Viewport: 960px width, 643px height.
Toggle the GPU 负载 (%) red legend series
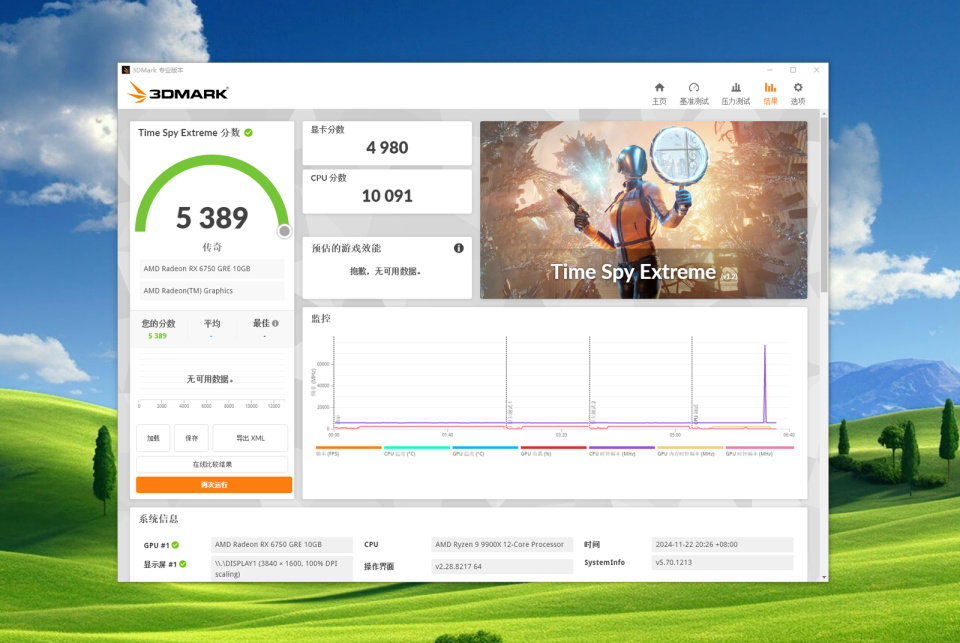553,451
